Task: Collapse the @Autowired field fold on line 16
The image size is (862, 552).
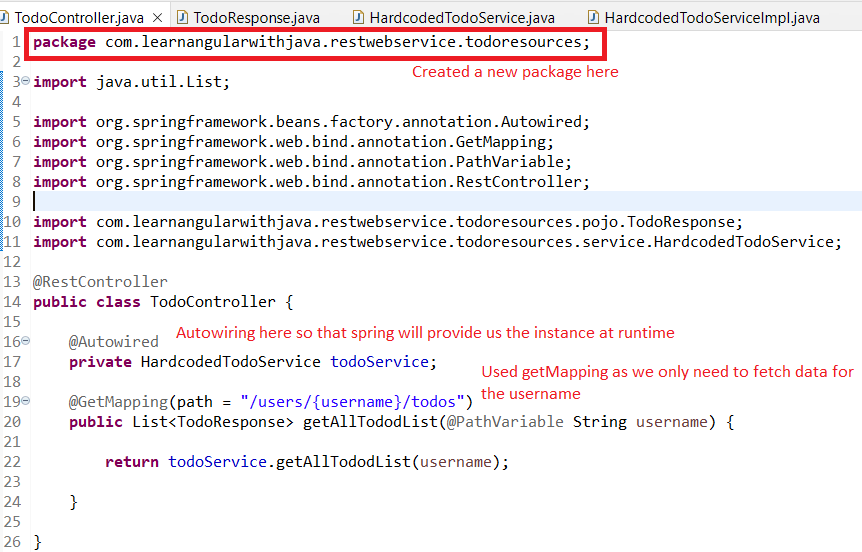Action: 25,341
